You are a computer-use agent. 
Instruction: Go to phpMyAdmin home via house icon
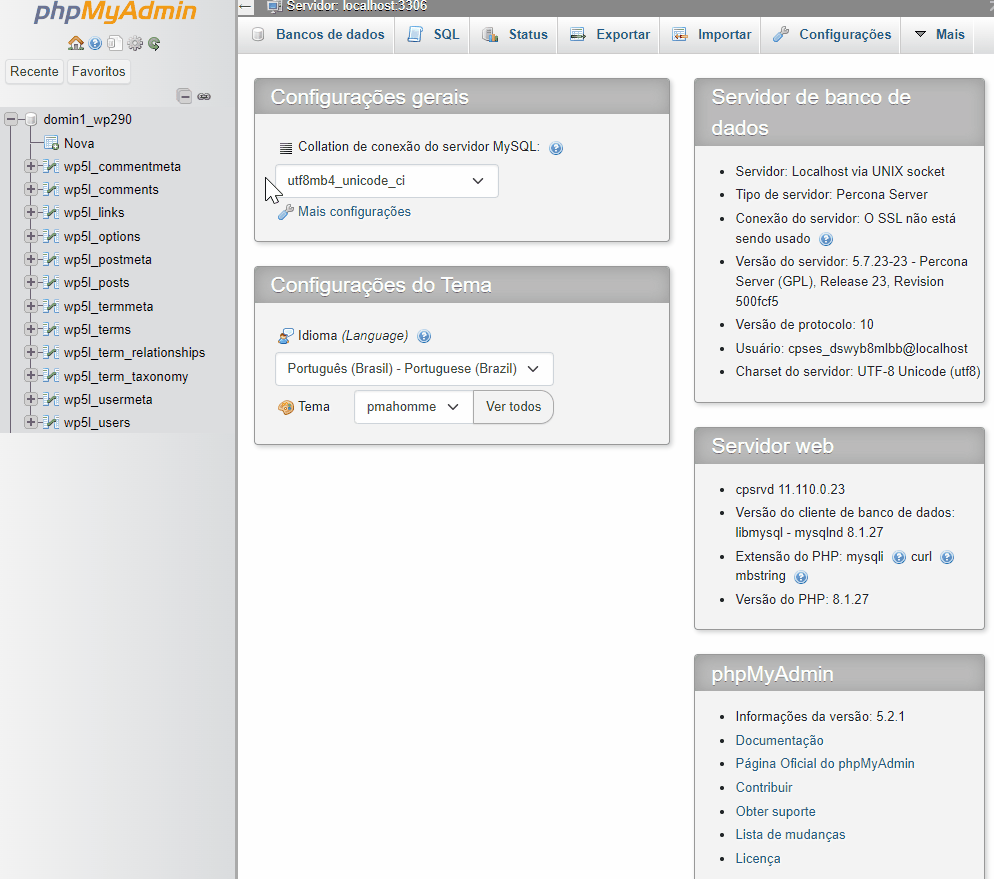(76, 43)
